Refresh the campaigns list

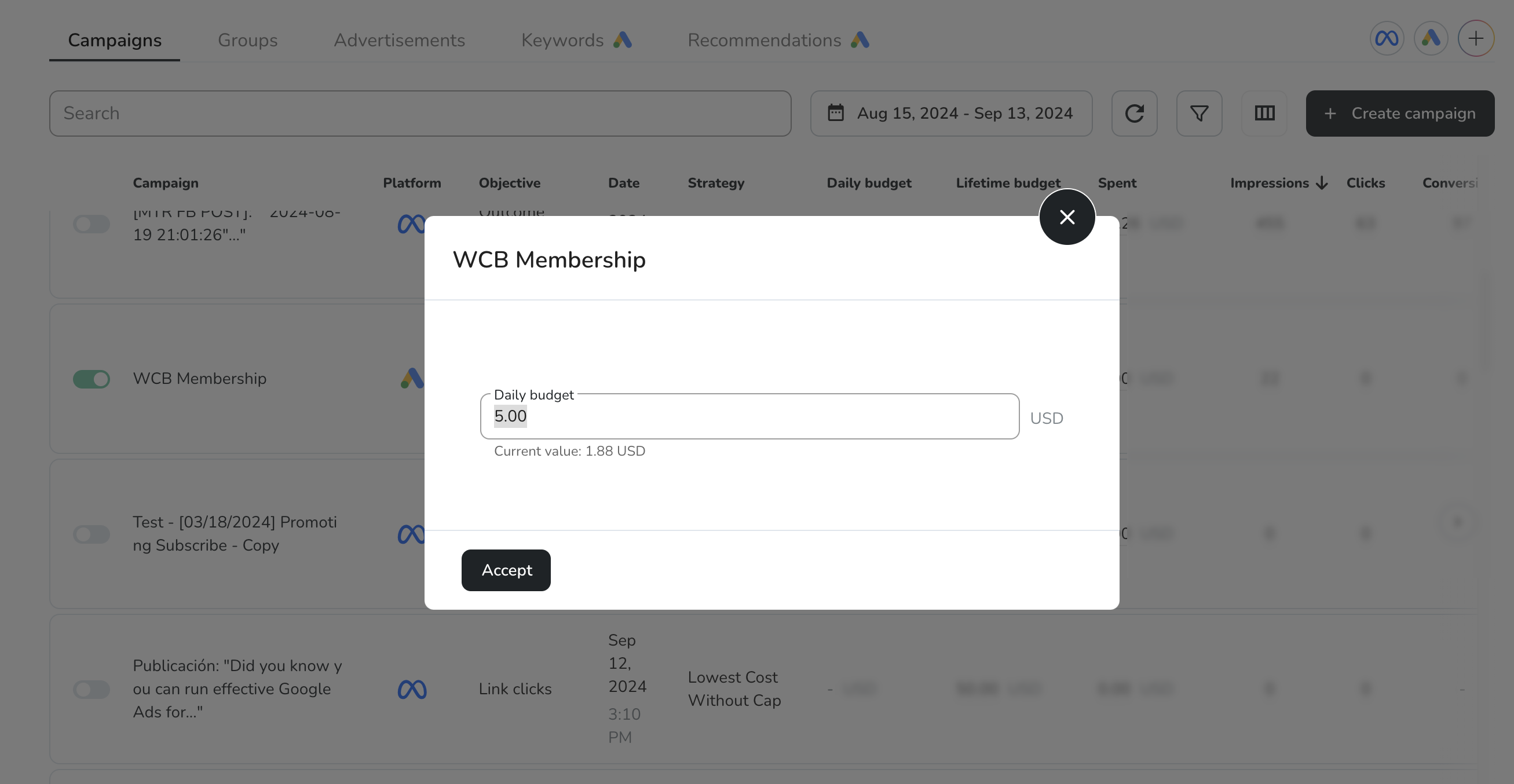coord(1135,113)
